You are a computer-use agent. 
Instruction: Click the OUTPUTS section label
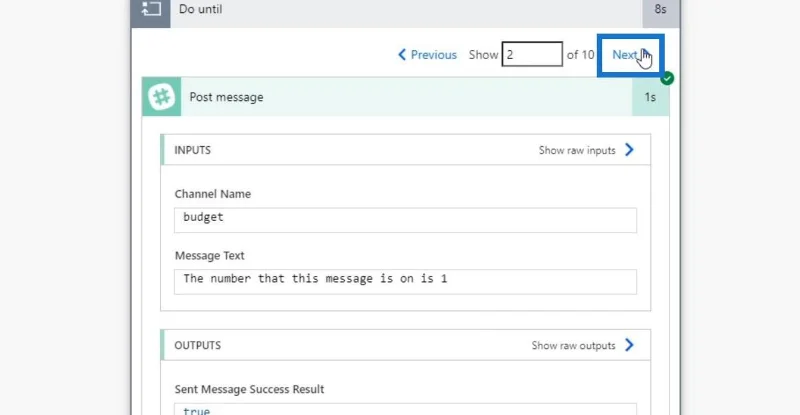tap(197, 346)
